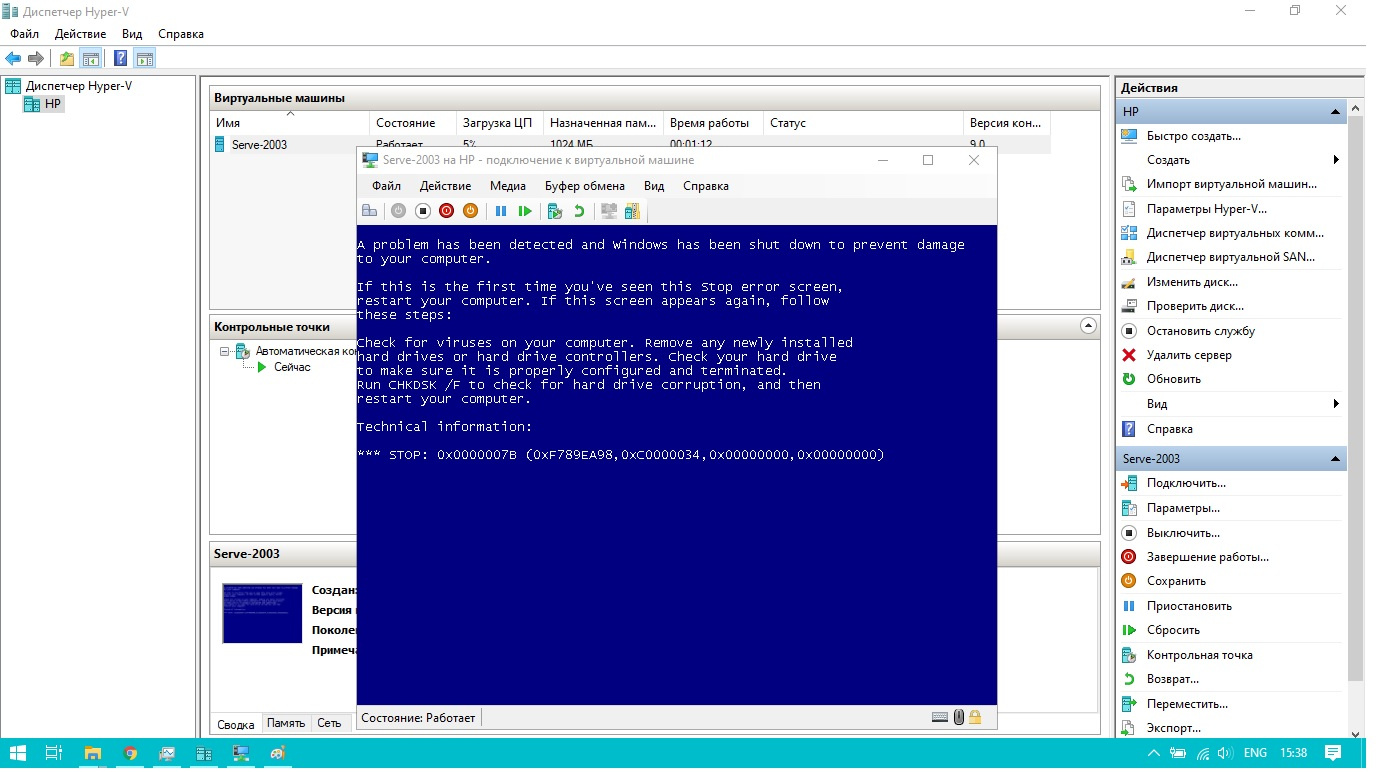The width and height of the screenshot is (1376, 772).
Task: Click Контрольная точка action
Action: click(1199, 655)
